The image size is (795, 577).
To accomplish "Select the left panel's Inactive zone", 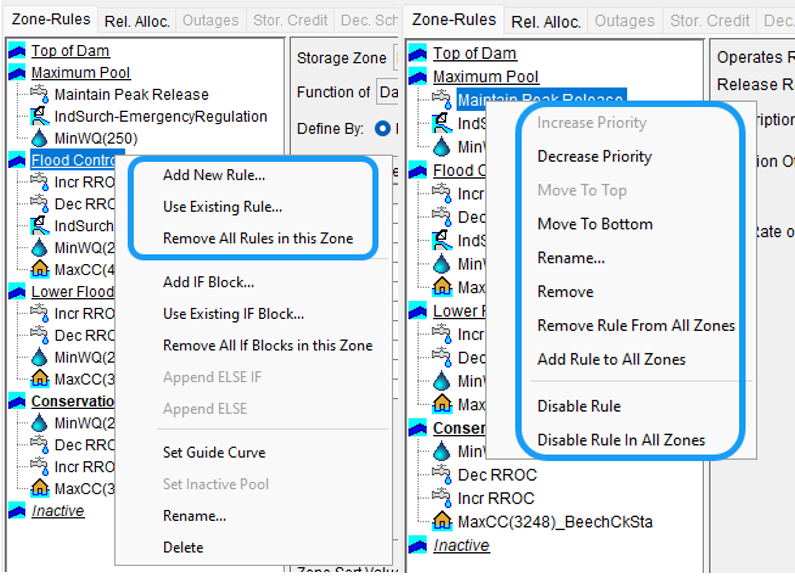I will click(57, 511).
